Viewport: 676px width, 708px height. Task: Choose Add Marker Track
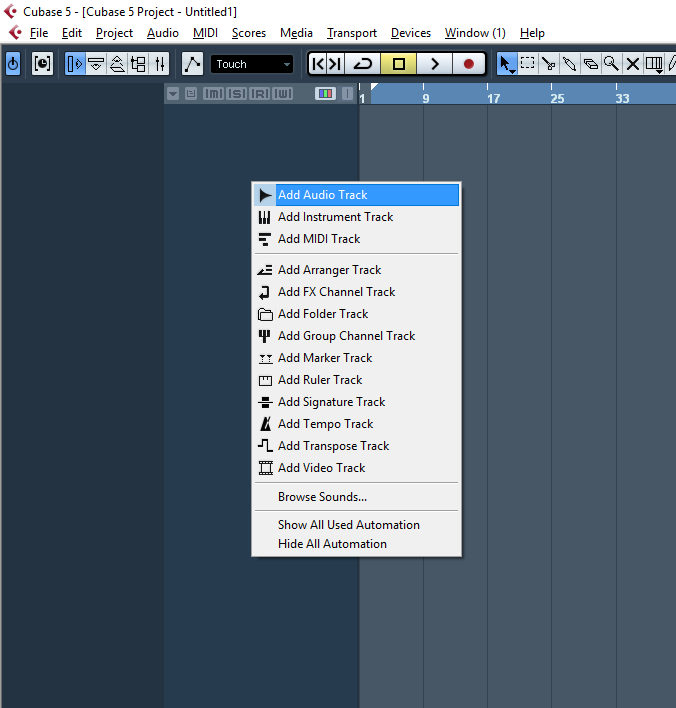pos(356,358)
